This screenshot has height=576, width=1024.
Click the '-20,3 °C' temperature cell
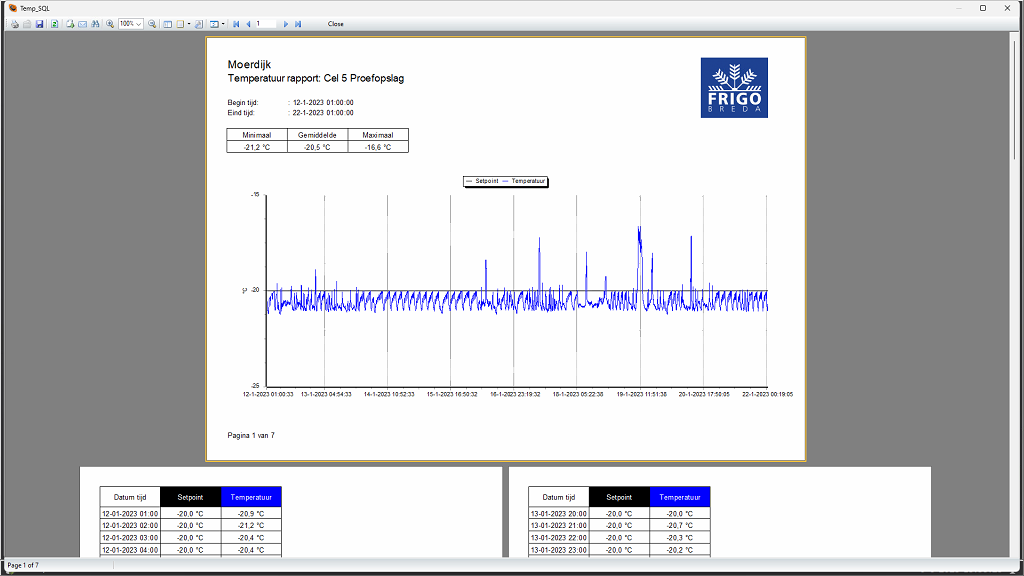(x=680, y=538)
